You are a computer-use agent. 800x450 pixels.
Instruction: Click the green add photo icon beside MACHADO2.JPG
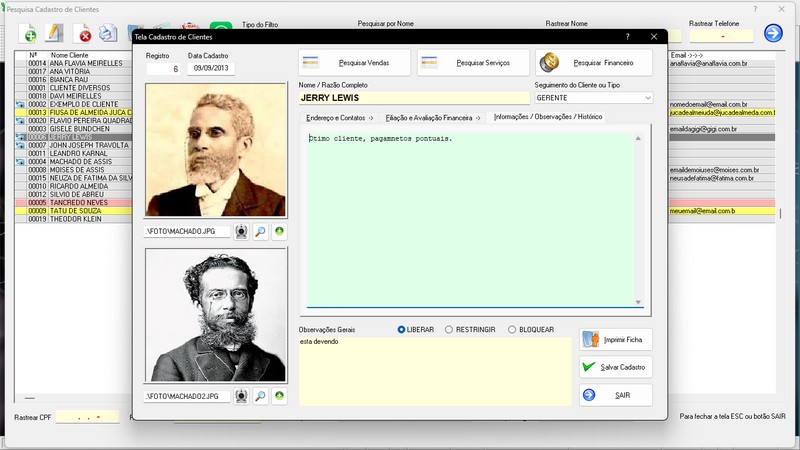click(x=279, y=396)
